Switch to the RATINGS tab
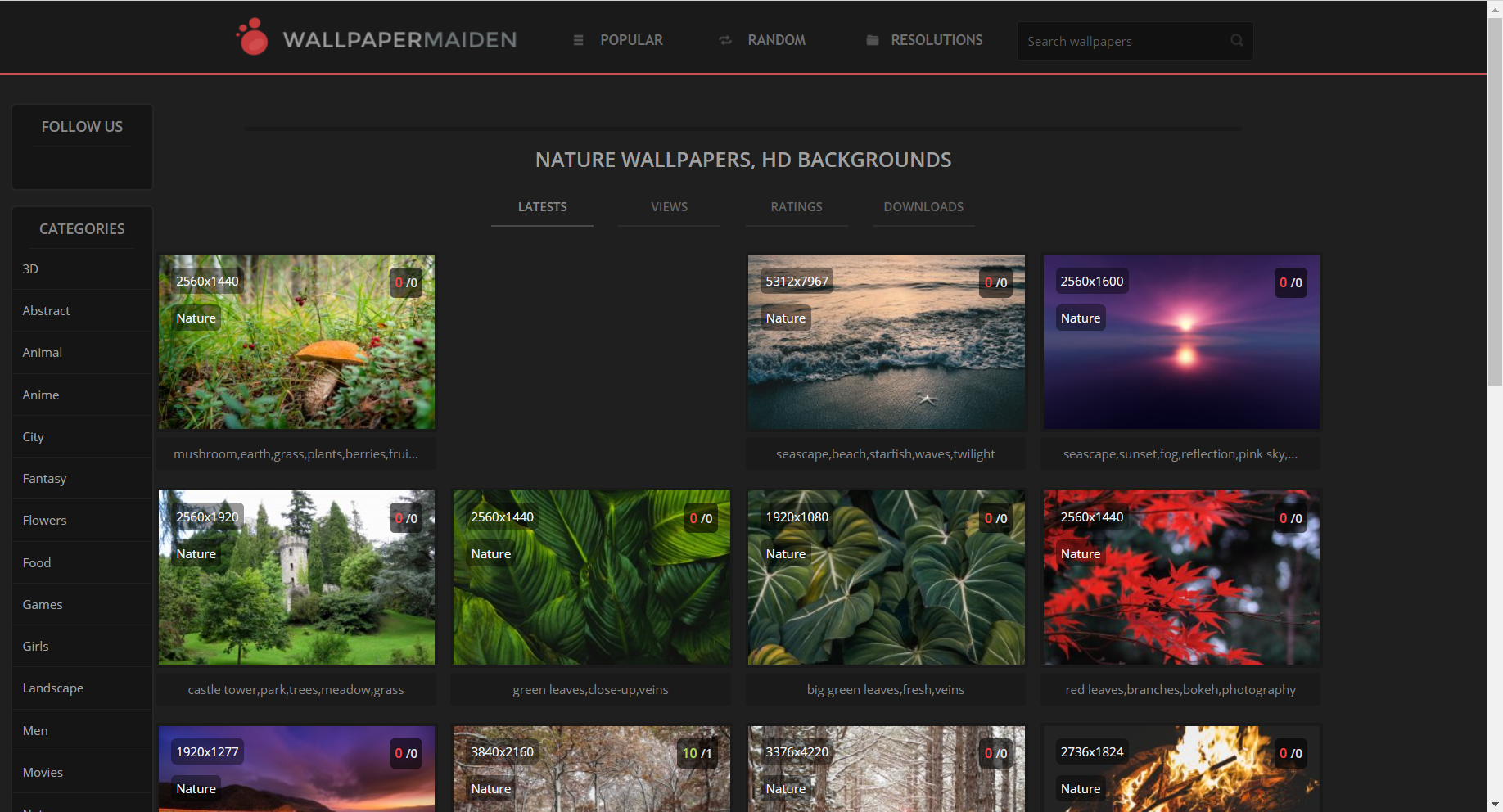This screenshot has height=812, width=1503. tap(797, 207)
